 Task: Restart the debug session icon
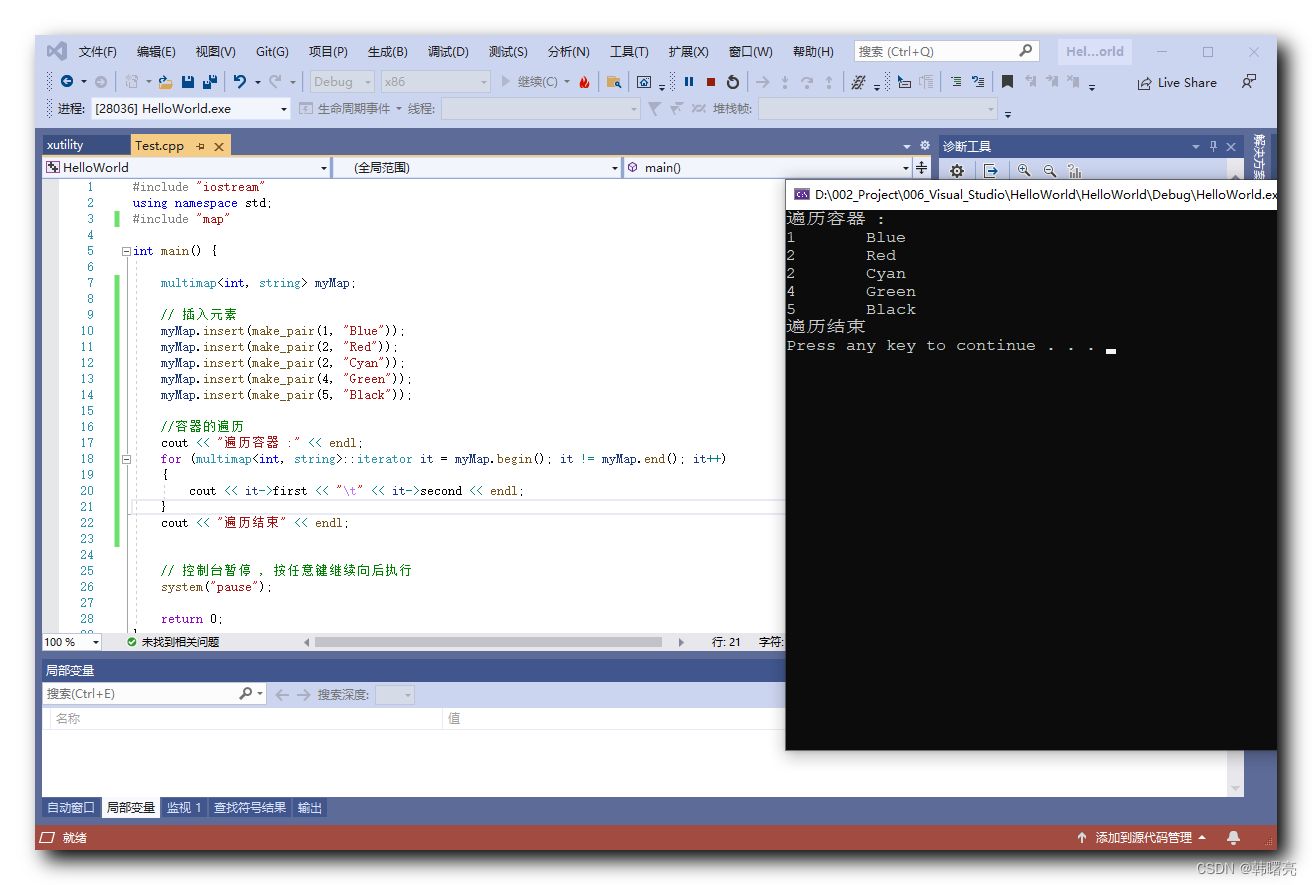733,82
